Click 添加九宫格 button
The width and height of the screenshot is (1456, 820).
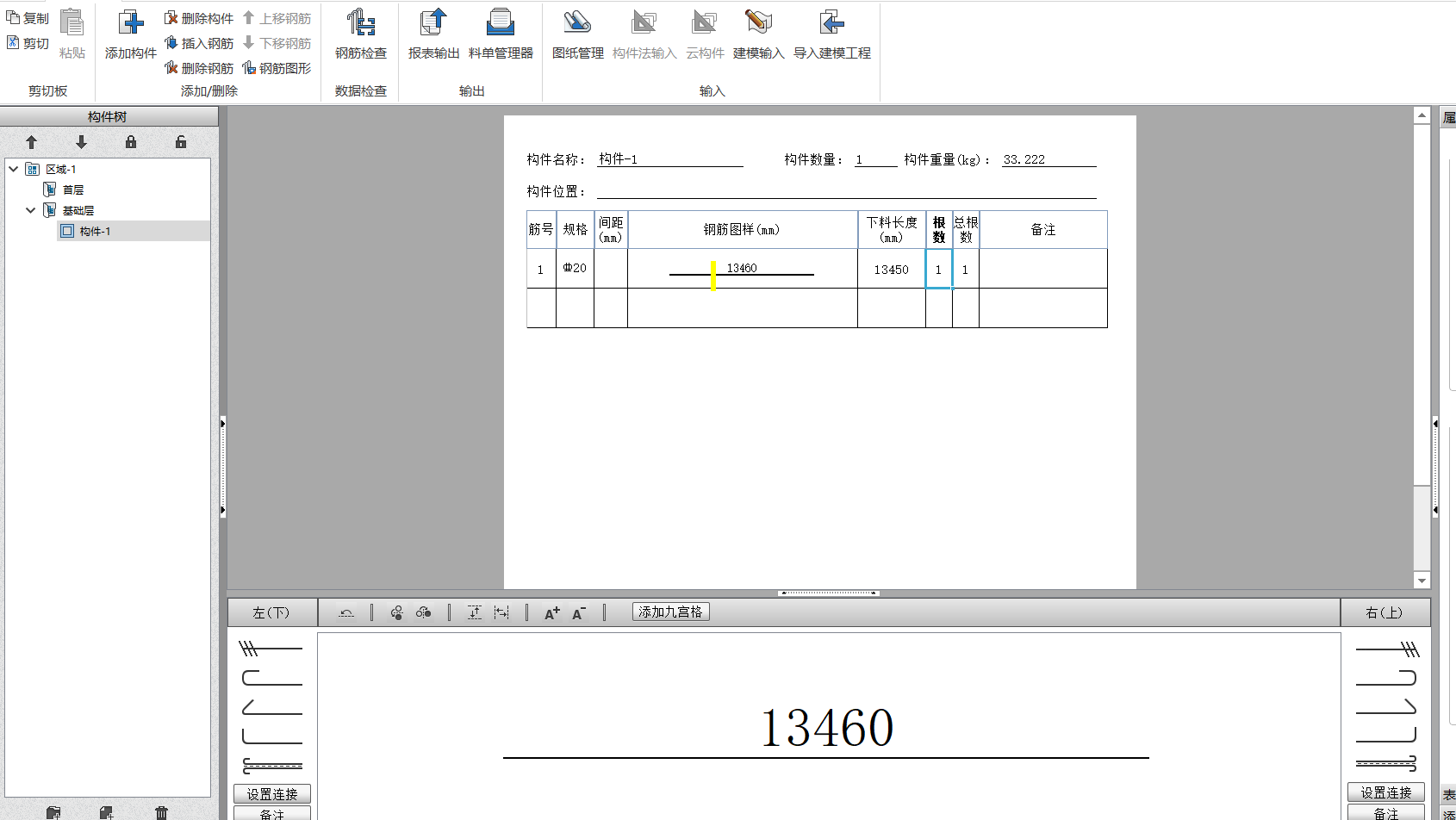pyautogui.click(x=671, y=612)
